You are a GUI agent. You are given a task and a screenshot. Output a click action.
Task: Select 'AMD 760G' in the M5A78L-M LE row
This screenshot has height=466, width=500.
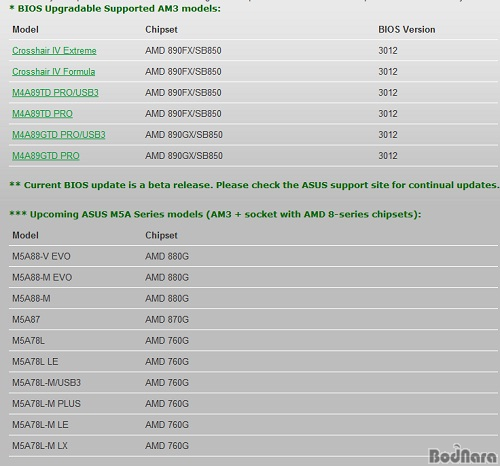(167, 424)
